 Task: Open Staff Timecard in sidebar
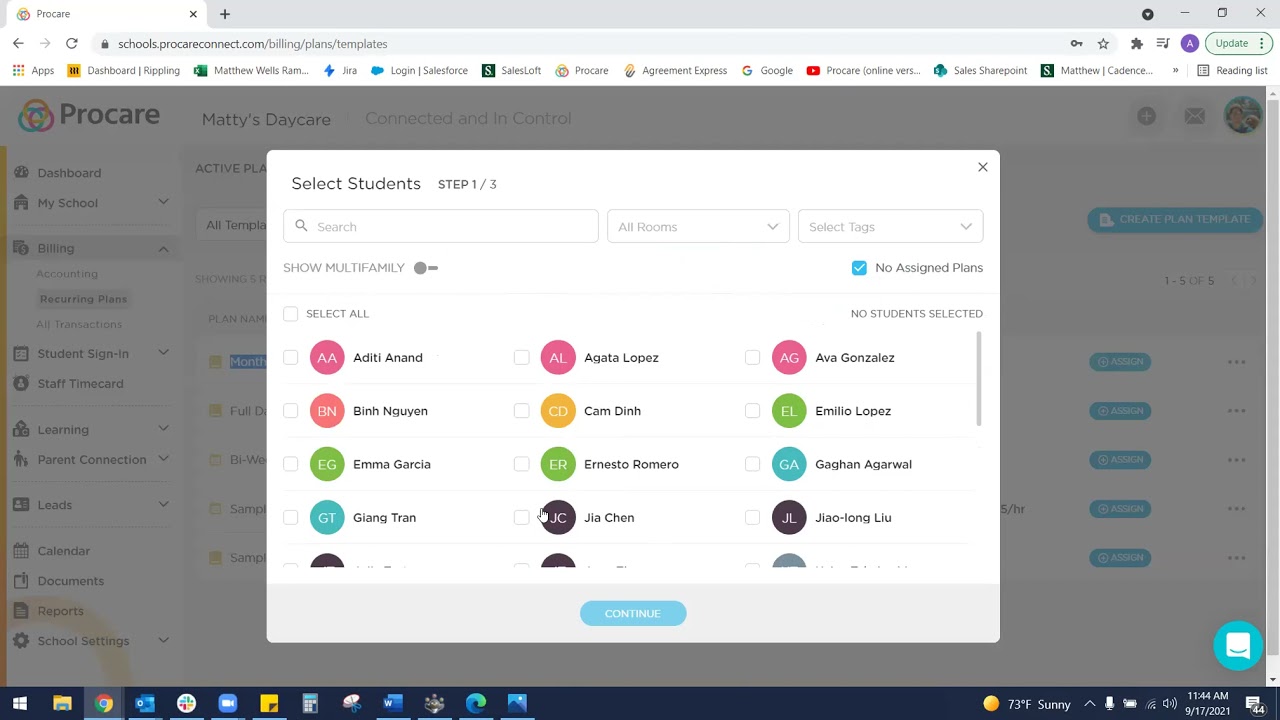click(80, 384)
